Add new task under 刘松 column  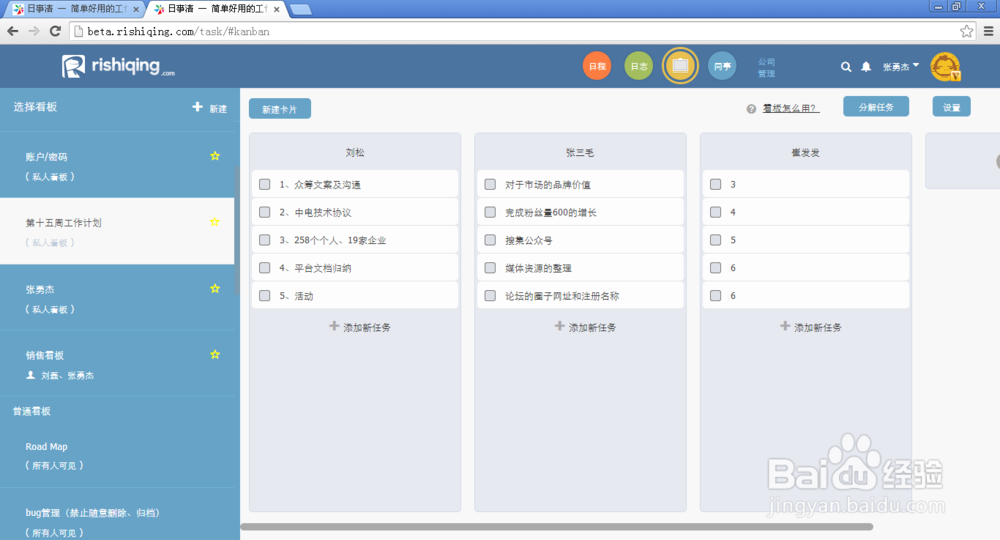360,326
